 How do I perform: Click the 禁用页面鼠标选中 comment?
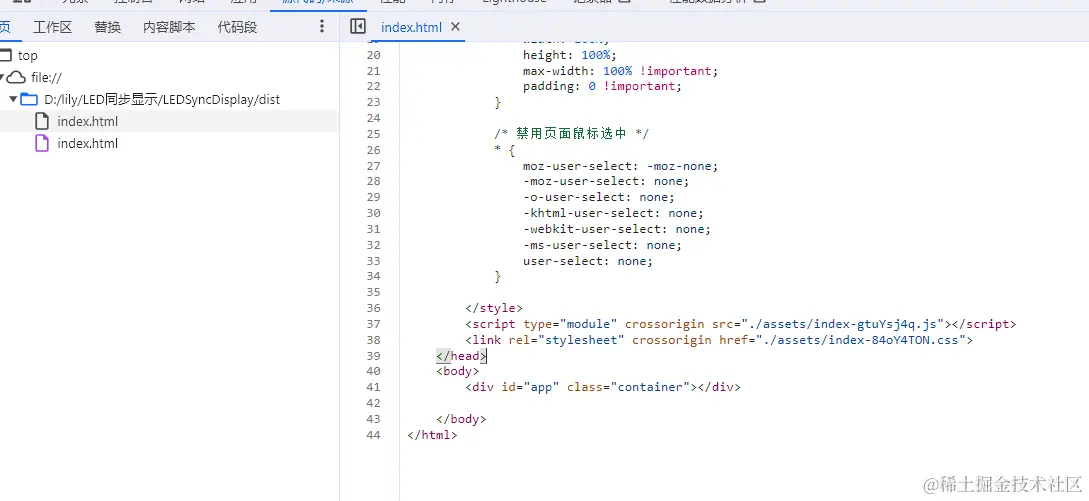[x=572, y=134]
